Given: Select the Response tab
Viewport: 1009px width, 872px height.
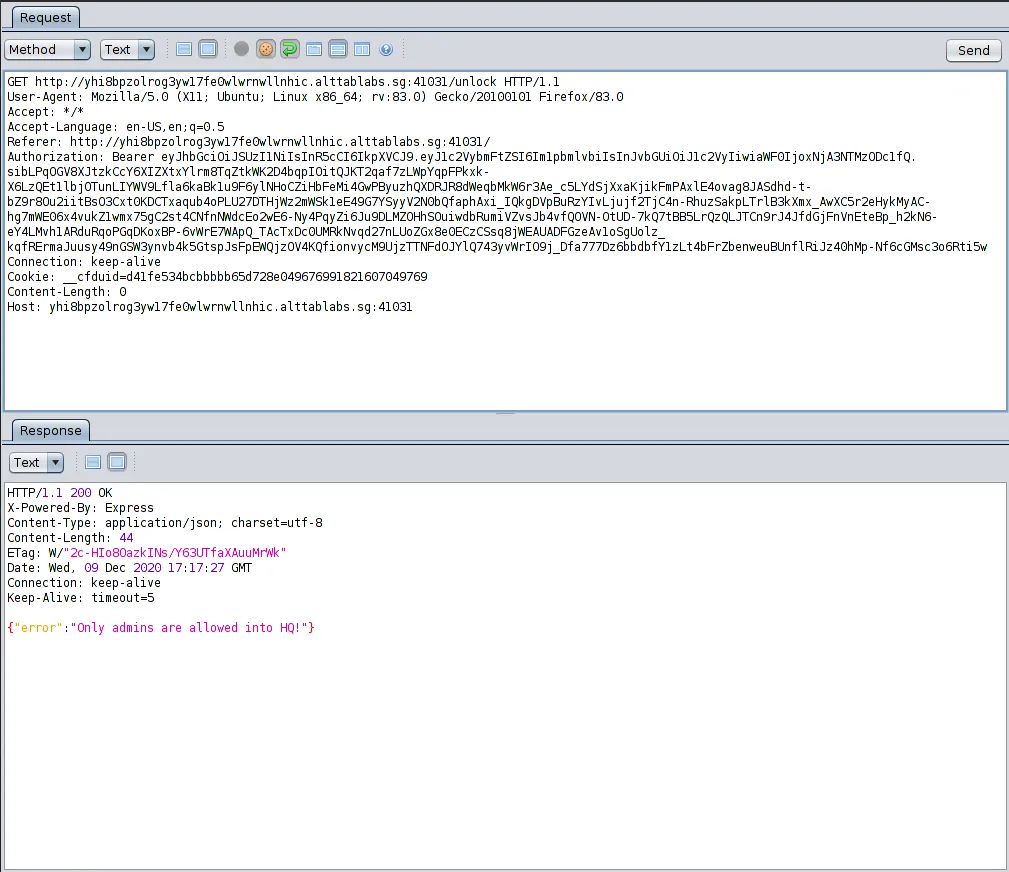Looking at the screenshot, I should coord(51,430).
